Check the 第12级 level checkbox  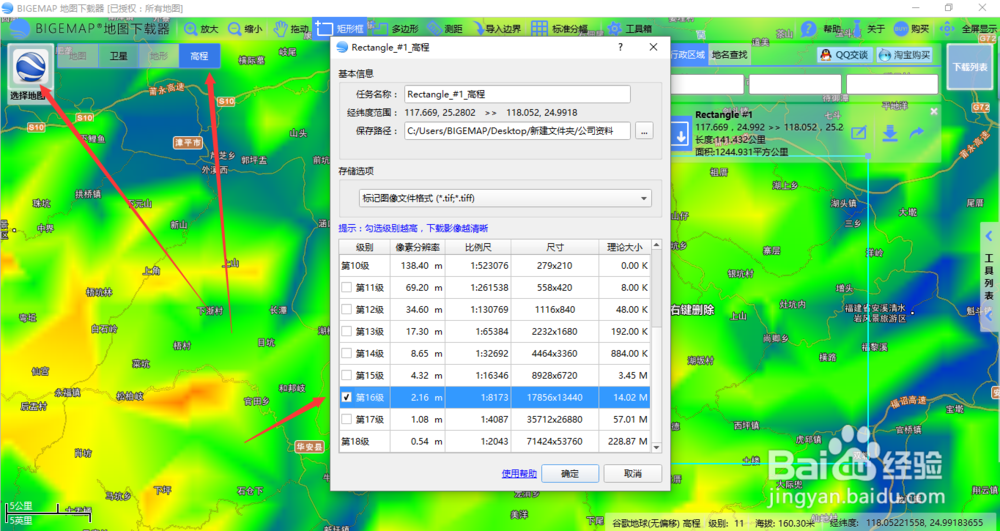[x=346, y=309]
